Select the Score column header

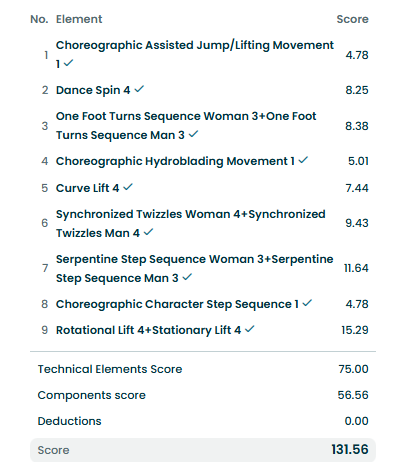pos(352,19)
